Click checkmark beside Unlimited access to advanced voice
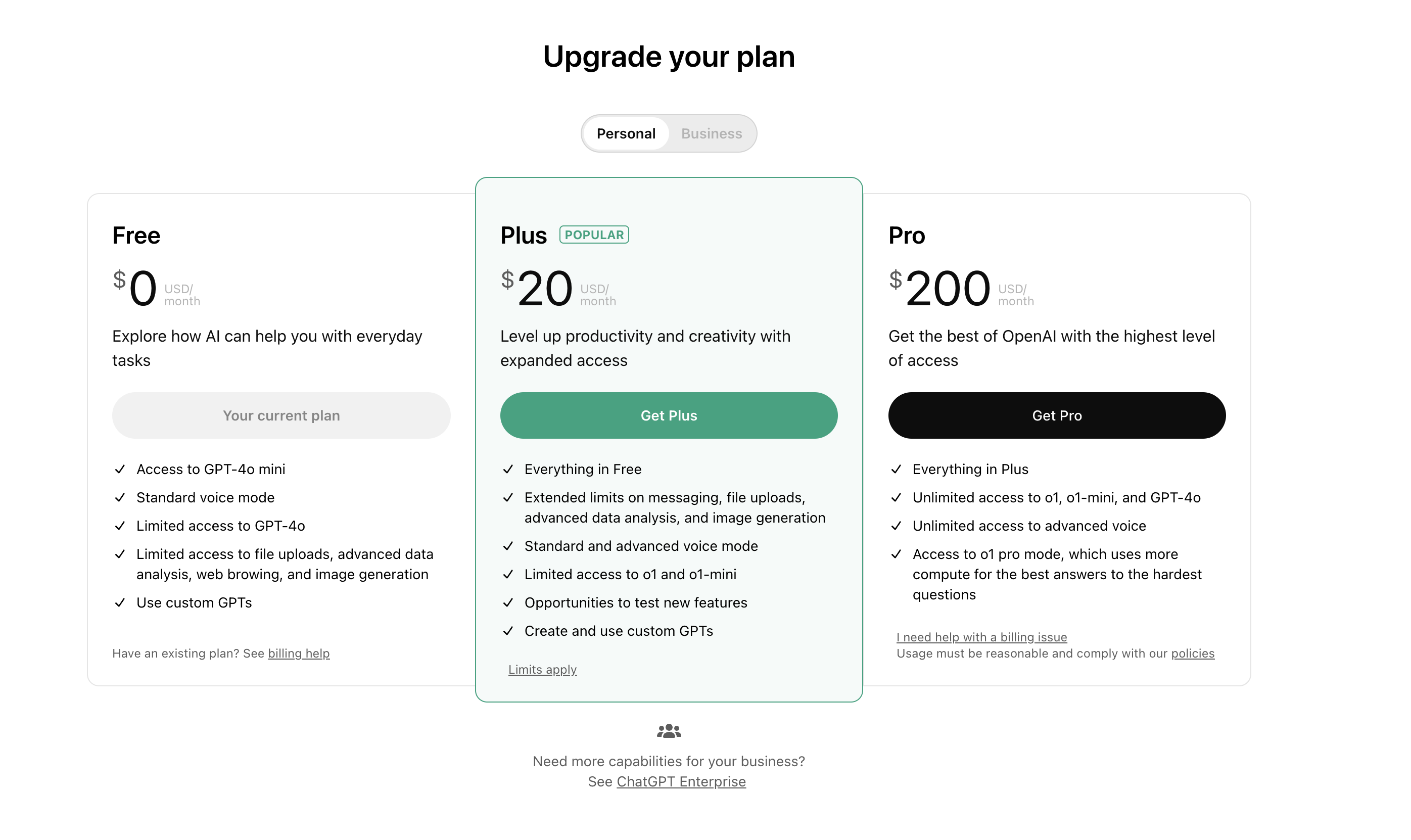The width and height of the screenshot is (1411, 840). pyautogui.click(x=896, y=526)
